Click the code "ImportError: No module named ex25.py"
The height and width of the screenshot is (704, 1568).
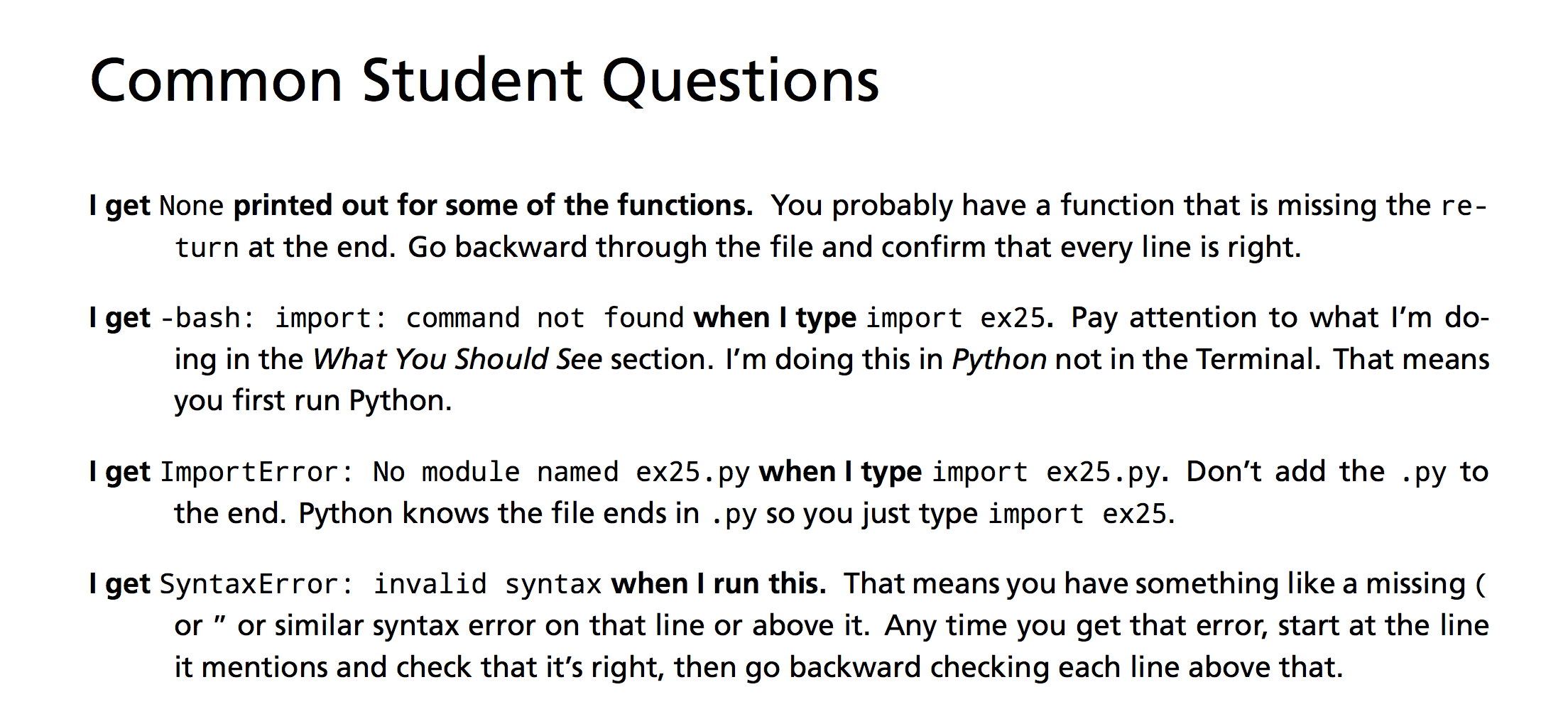[x=454, y=473]
